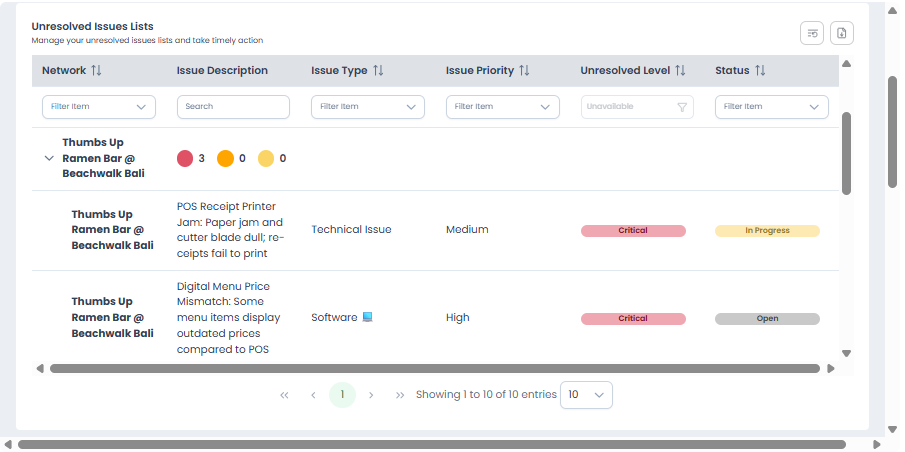This screenshot has height=452, width=905.
Task: Sort by Unresolved Level column arrows
Action: pyautogui.click(x=680, y=71)
